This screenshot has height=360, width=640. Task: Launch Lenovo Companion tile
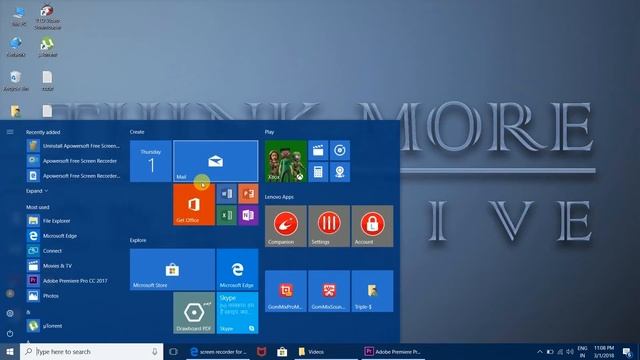[x=286, y=226]
